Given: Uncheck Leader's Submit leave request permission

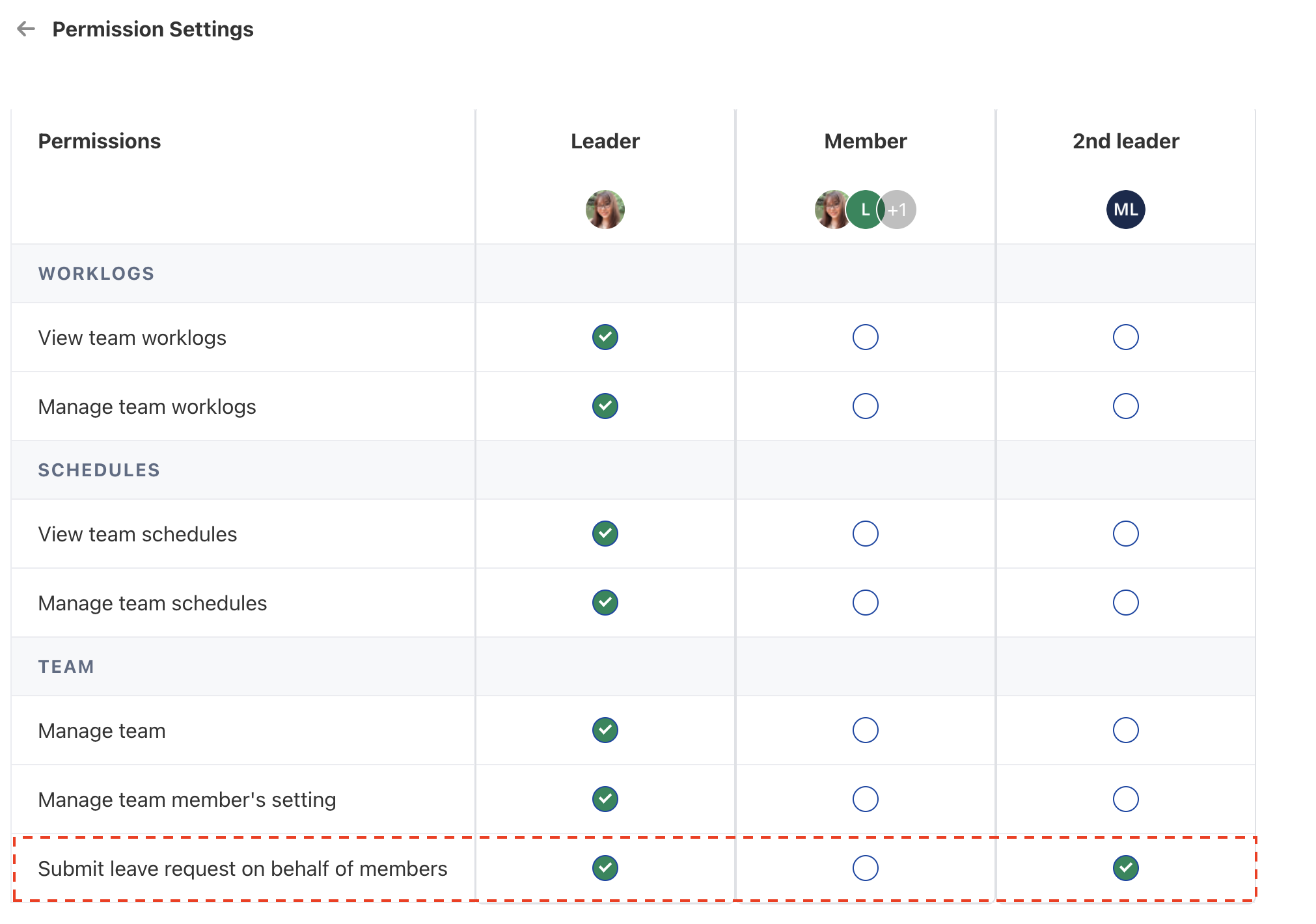Looking at the screenshot, I should 605,868.
